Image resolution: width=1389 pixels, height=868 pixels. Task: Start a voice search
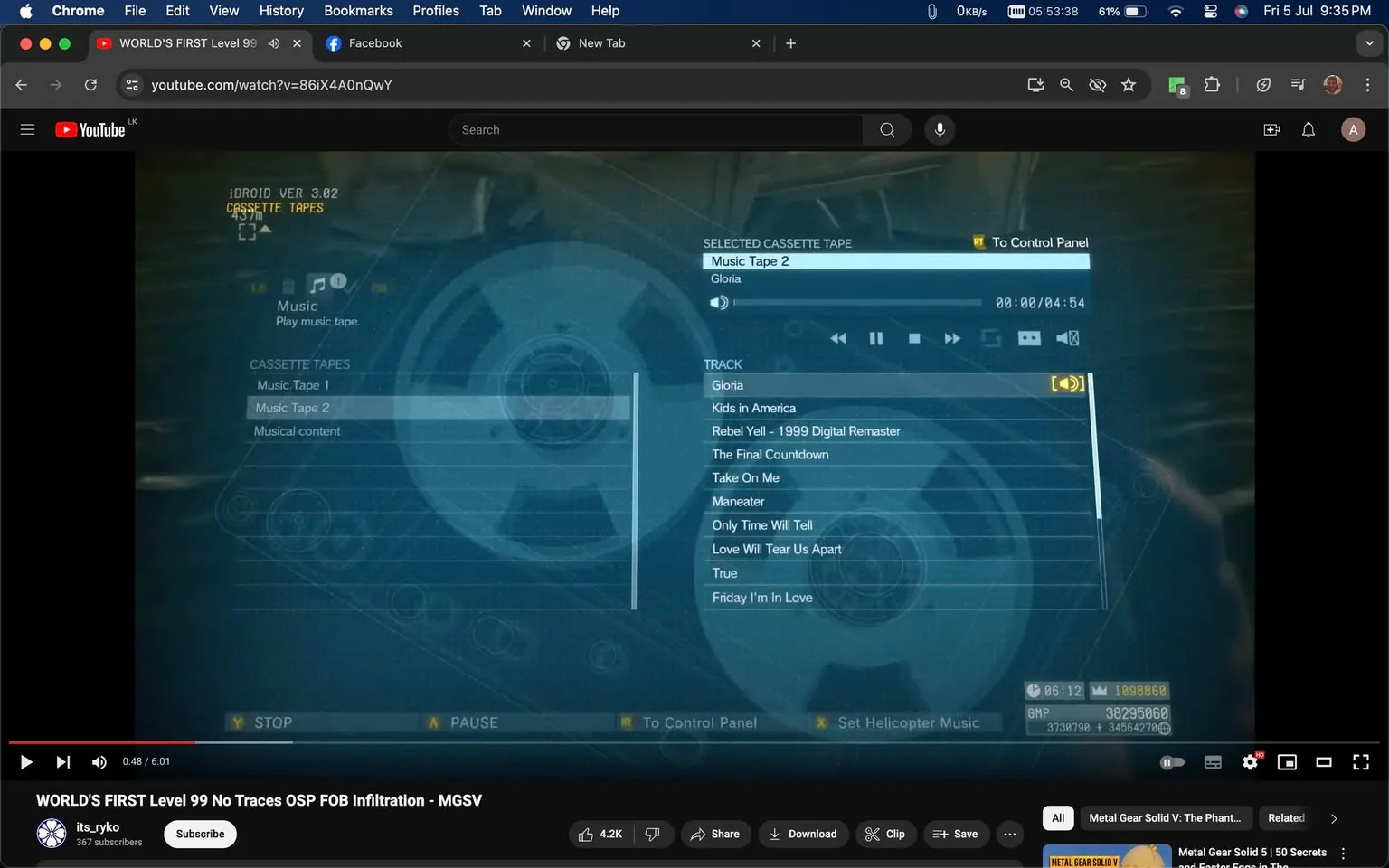[940, 129]
